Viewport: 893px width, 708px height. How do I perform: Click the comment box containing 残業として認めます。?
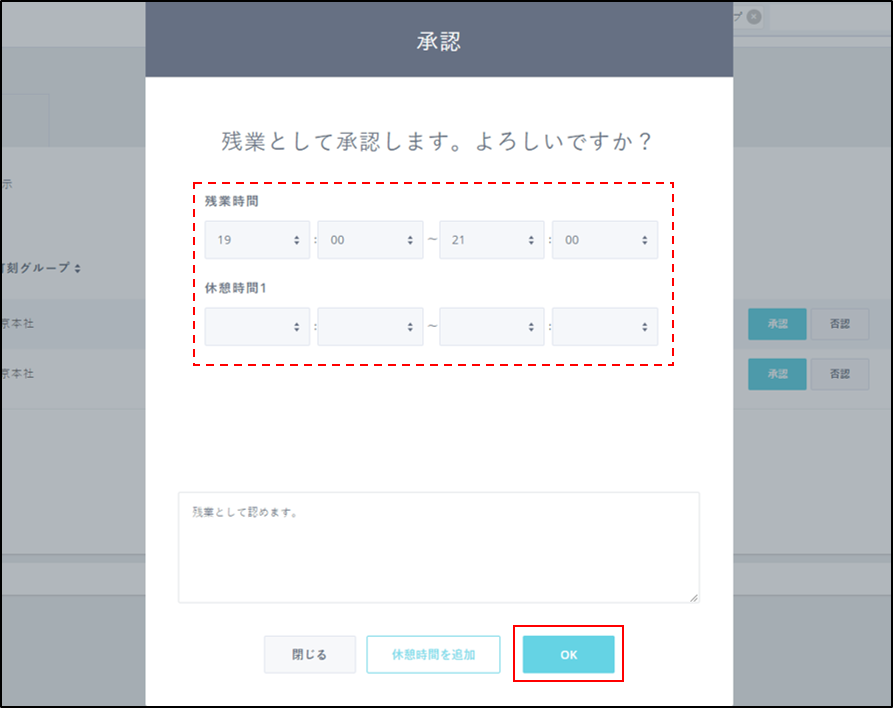coord(438,547)
